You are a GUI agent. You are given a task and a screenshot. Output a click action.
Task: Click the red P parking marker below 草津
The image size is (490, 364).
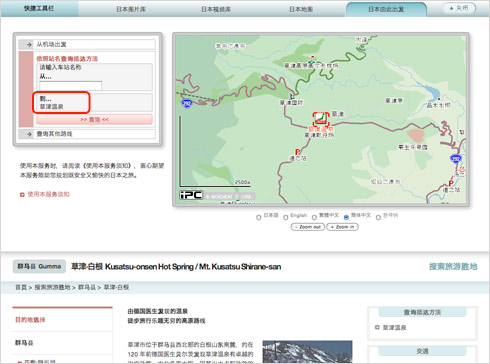tap(298, 152)
